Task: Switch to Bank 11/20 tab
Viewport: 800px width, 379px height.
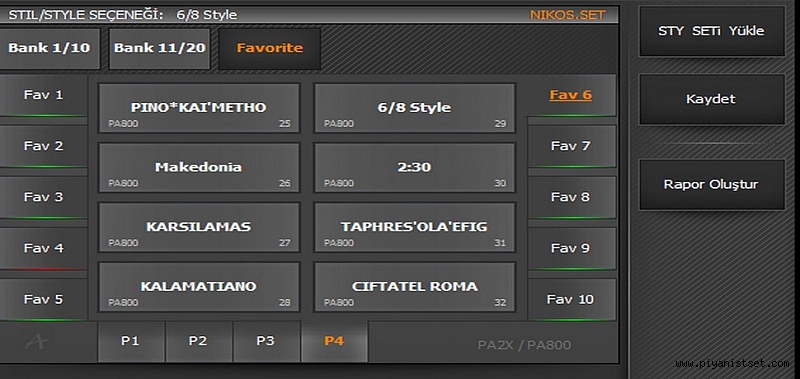Action: [x=159, y=48]
